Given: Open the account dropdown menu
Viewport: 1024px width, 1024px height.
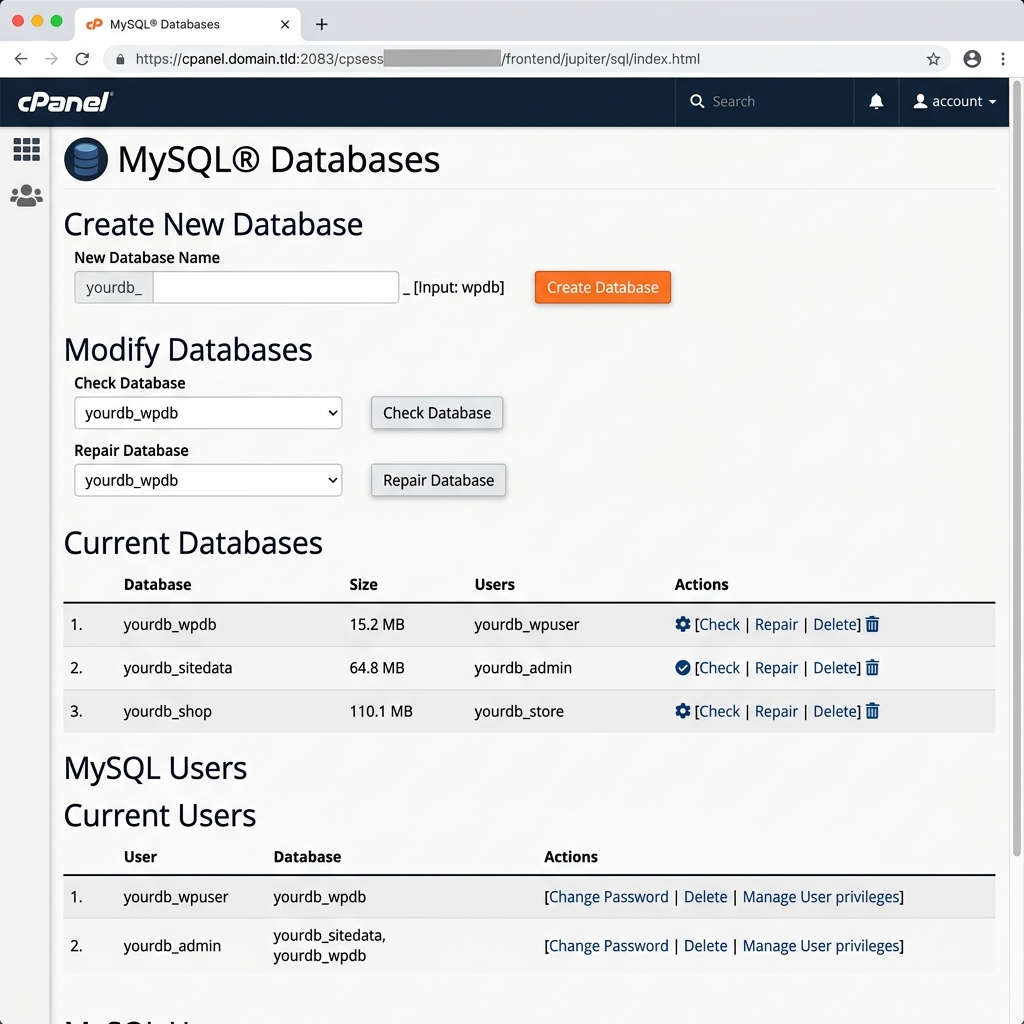Looking at the screenshot, I should (x=954, y=101).
